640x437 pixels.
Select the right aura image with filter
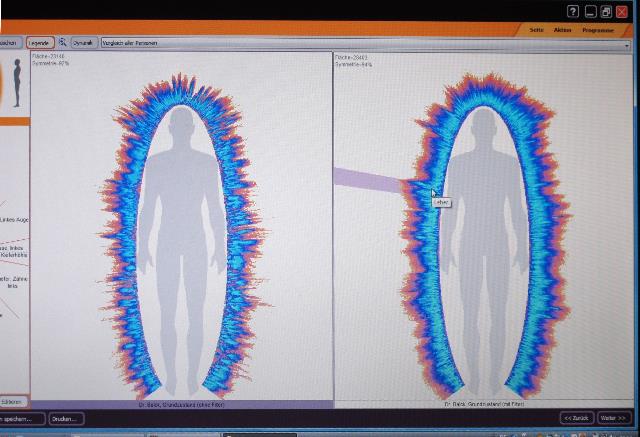[486, 230]
